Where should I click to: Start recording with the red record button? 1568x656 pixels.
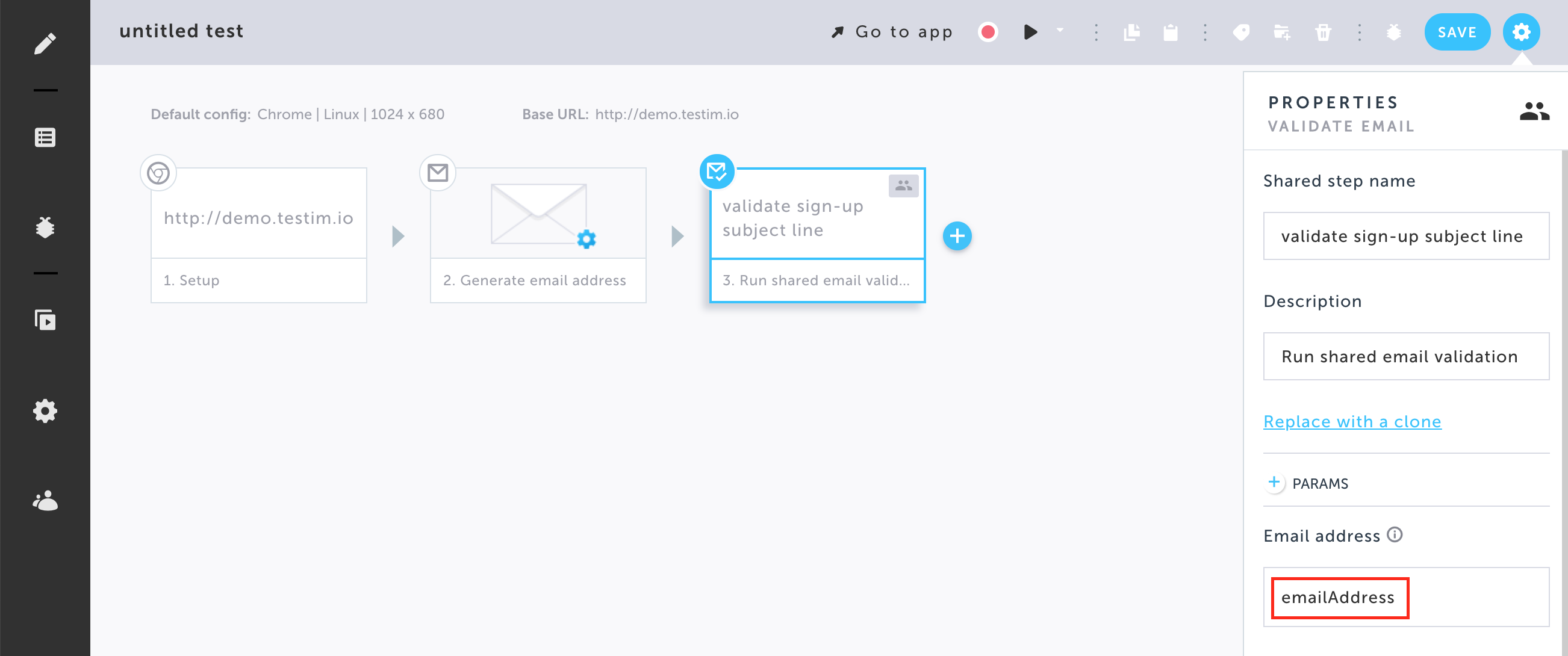tap(988, 32)
